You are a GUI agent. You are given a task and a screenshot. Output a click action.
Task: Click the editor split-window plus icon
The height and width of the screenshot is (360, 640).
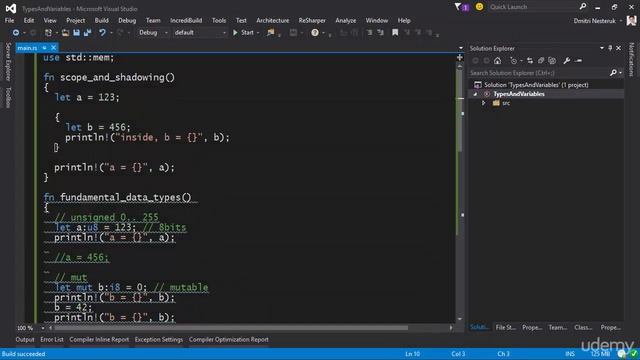pos(460,58)
